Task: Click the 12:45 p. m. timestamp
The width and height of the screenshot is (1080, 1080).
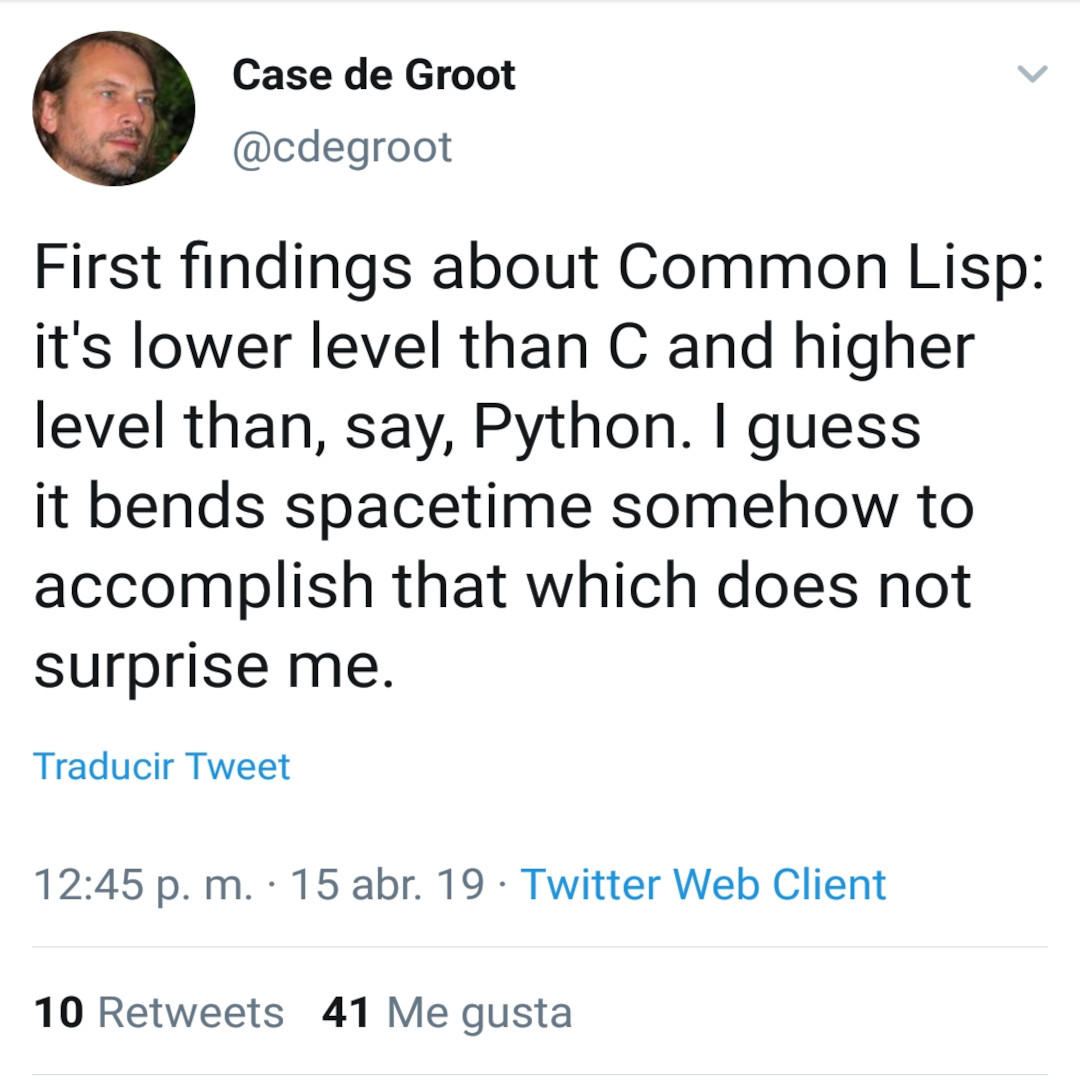Action: tap(143, 884)
